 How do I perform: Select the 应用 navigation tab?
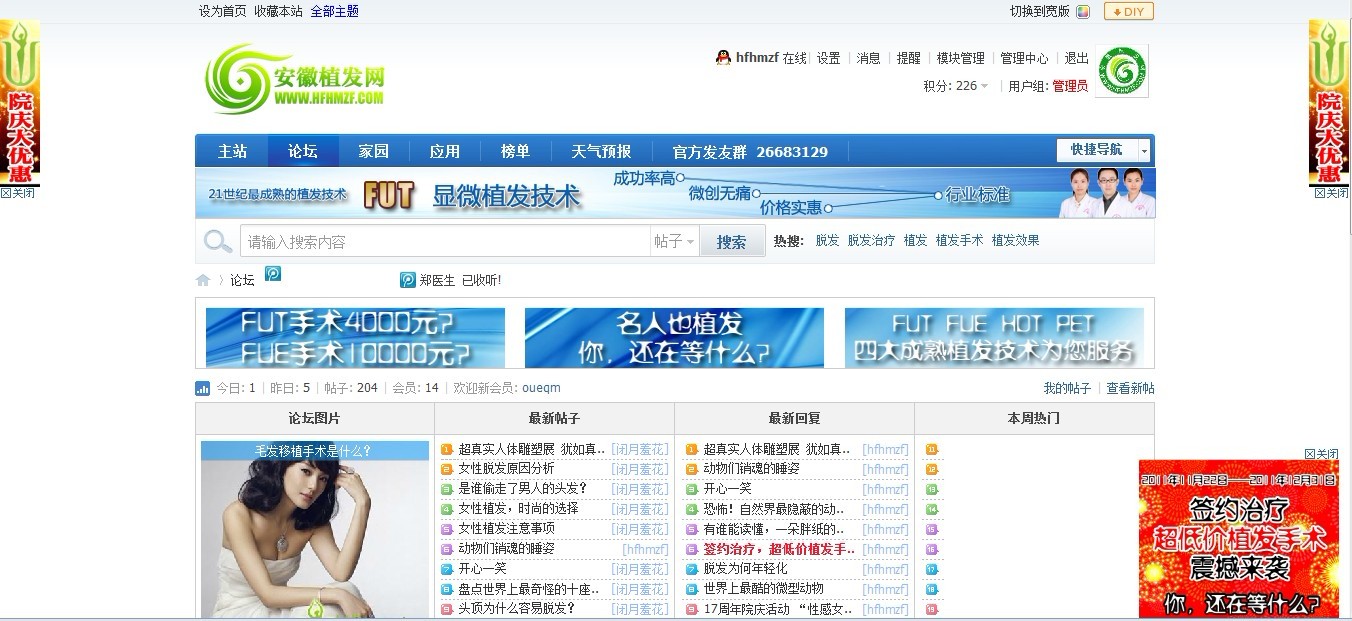tap(445, 151)
